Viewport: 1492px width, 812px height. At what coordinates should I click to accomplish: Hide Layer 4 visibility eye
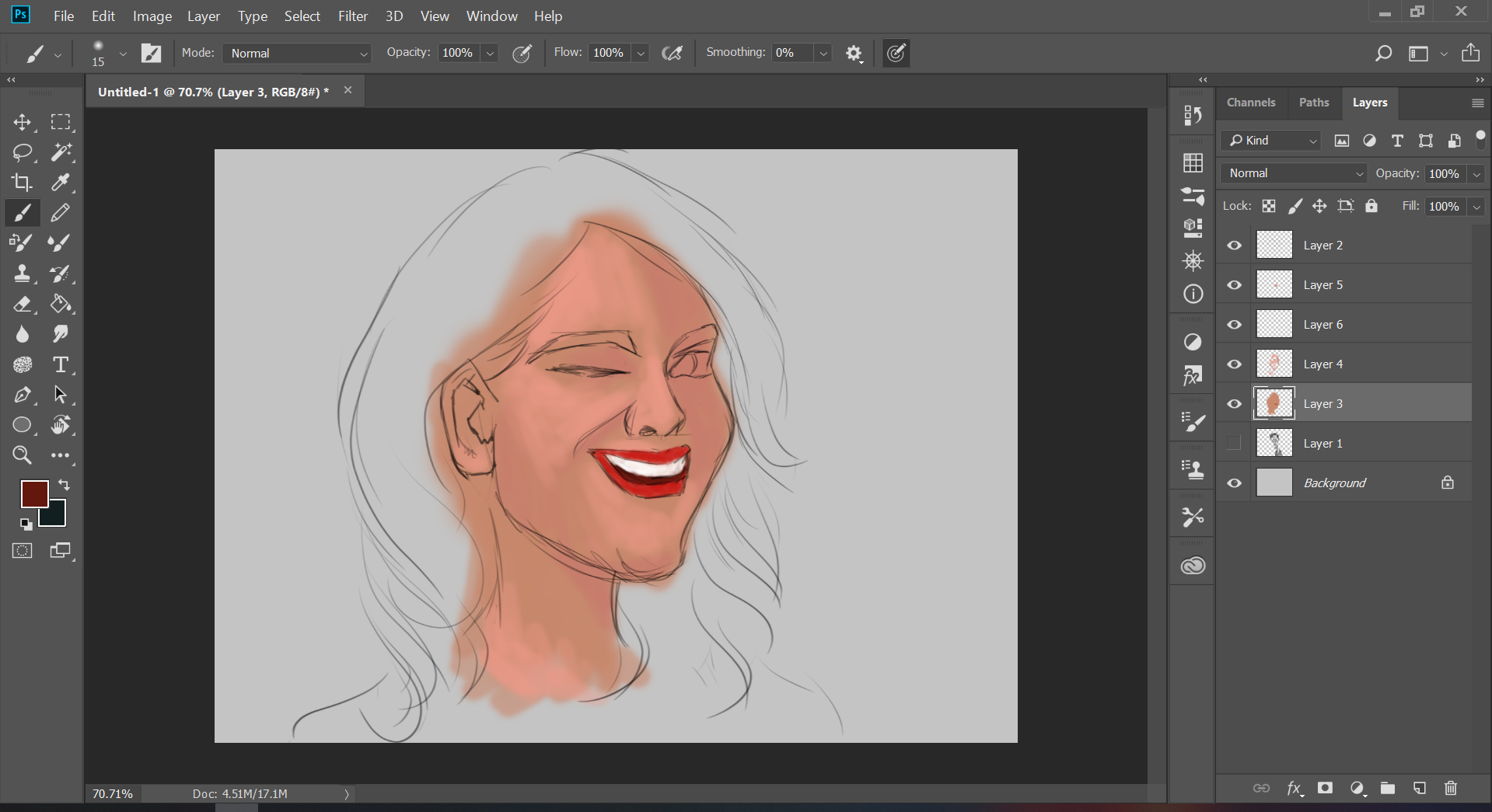[x=1234, y=364]
